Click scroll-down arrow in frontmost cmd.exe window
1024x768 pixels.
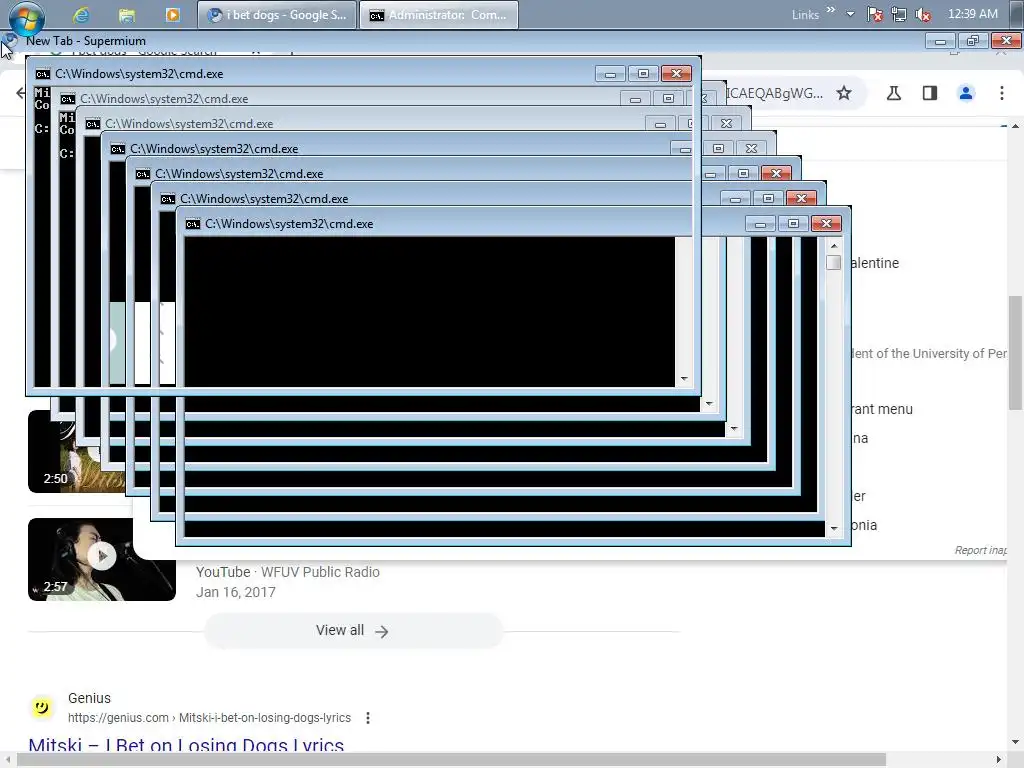click(x=833, y=528)
